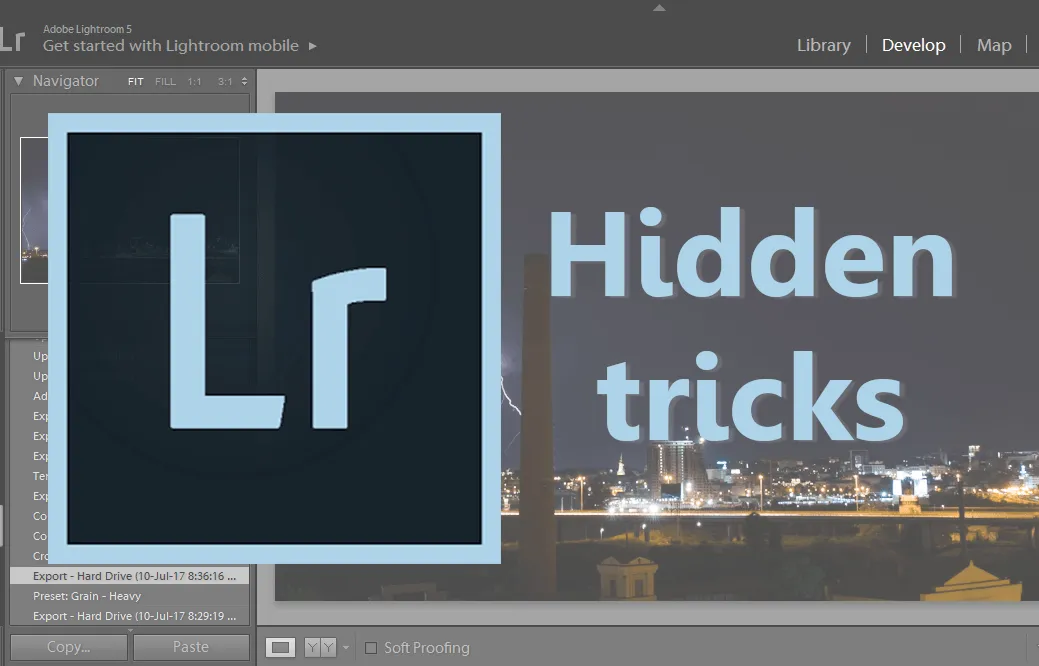The width and height of the screenshot is (1039, 666).
Task: Open the Navigator zoom ratio dropdown arrows
Action: [245, 81]
